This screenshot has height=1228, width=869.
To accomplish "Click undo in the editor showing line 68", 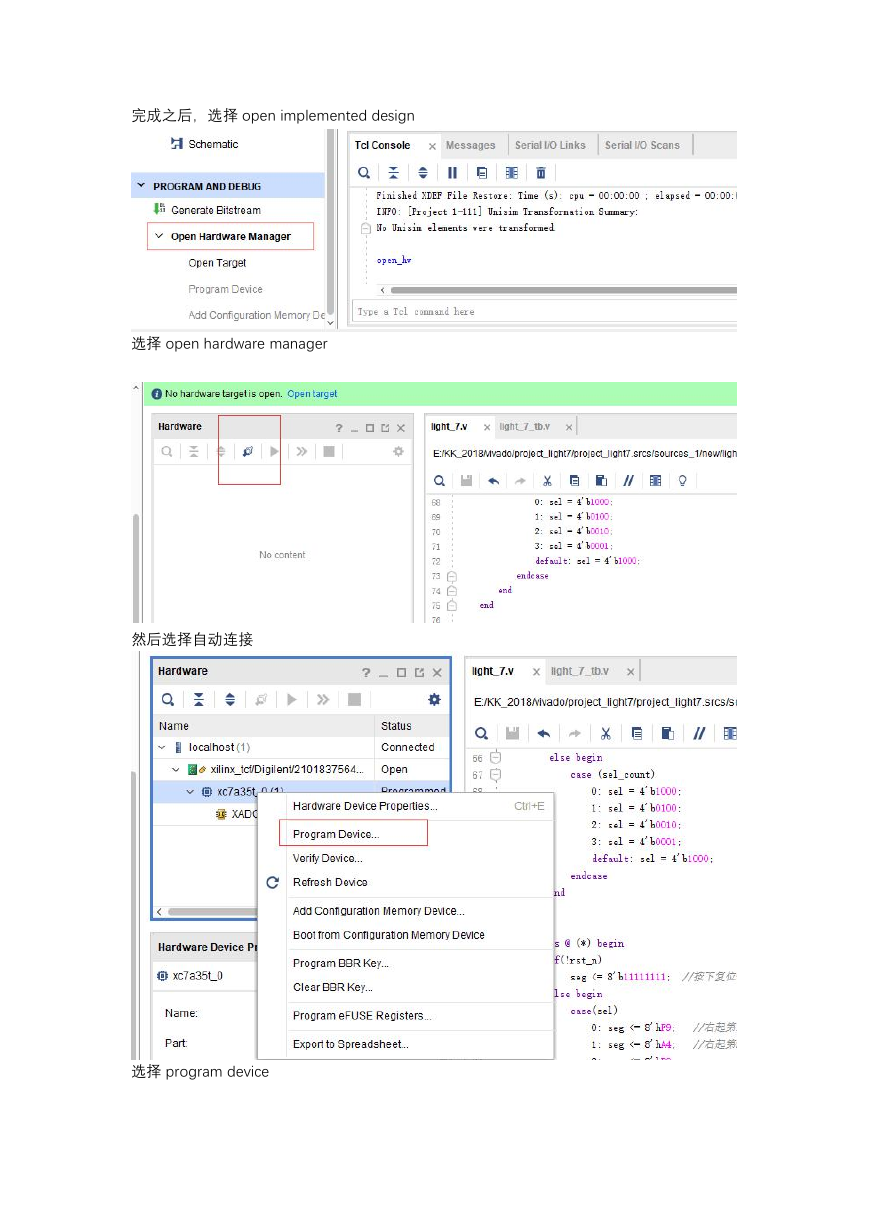I will click(x=494, y=480).
